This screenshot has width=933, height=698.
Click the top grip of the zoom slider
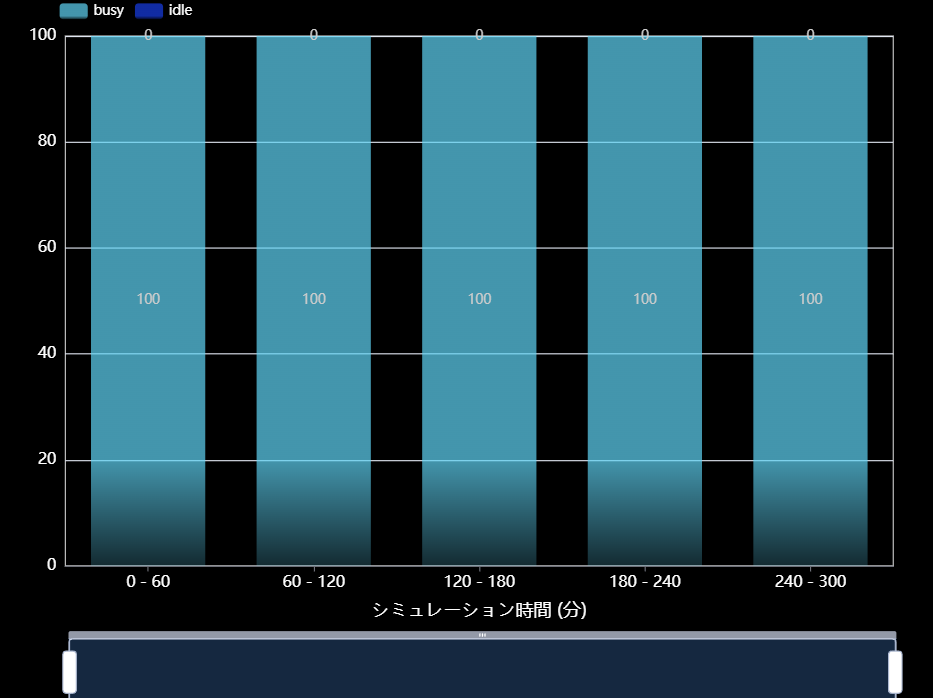(482, 635)
